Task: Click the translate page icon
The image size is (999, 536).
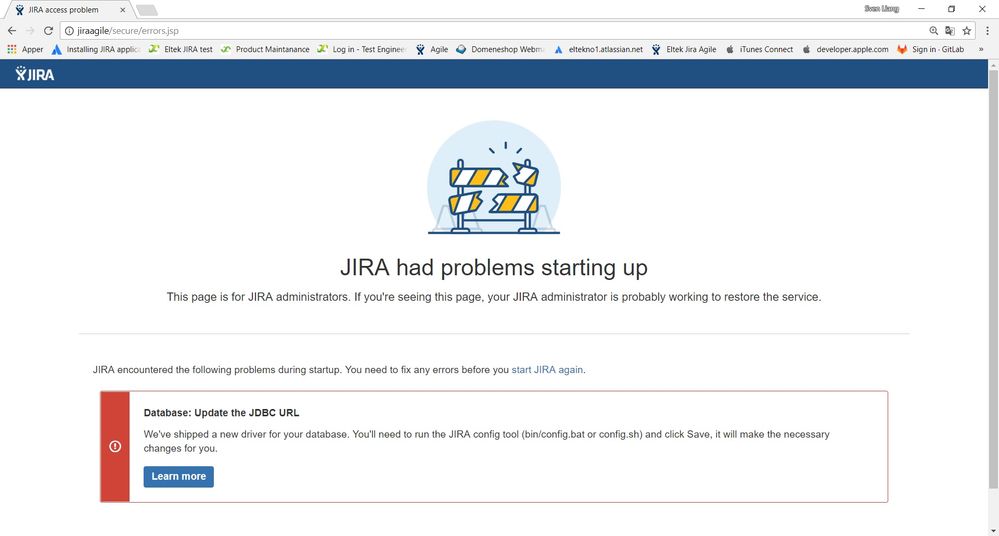Action: pos(950,31)
